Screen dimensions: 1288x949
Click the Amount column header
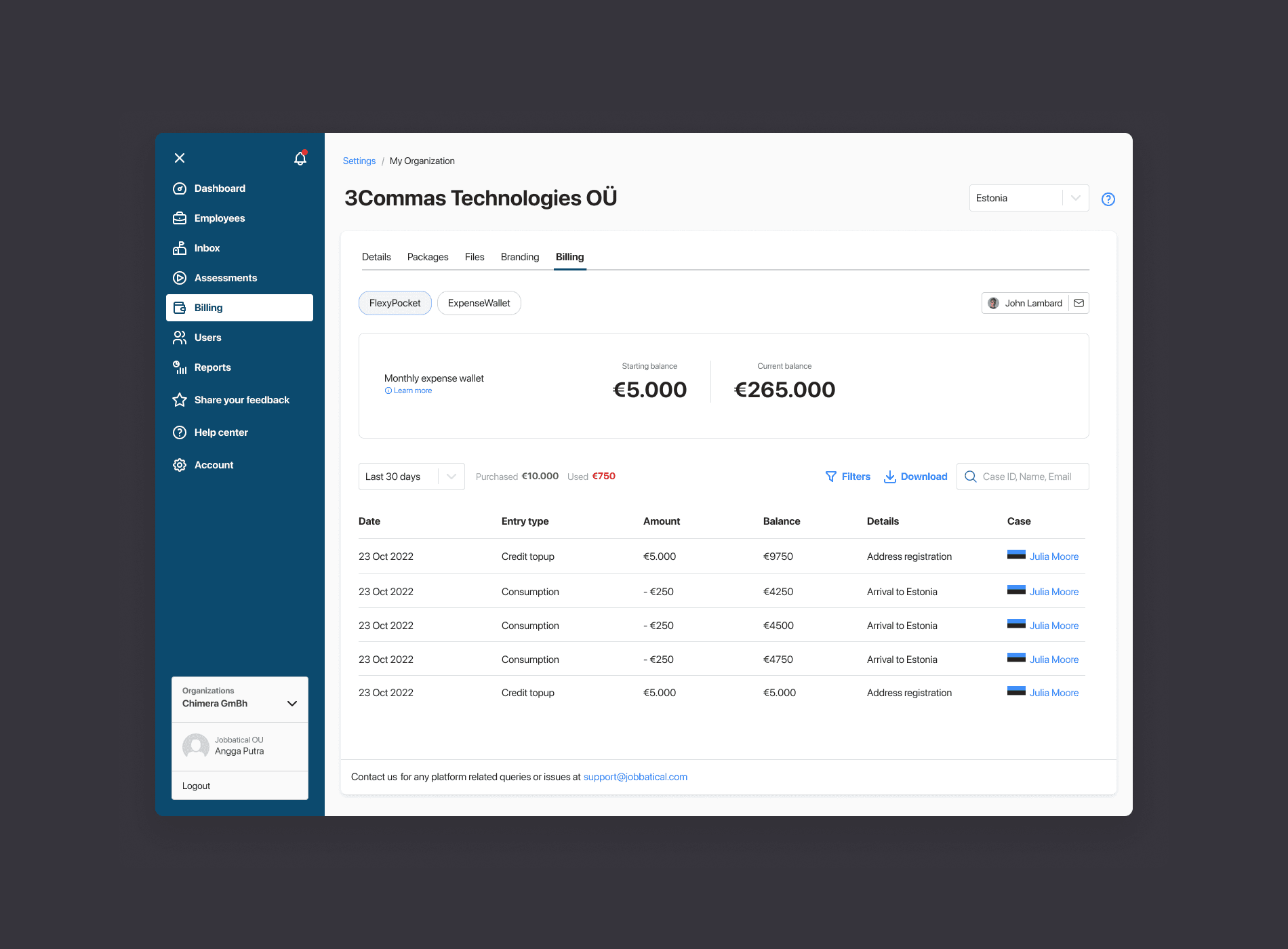(x=662, y=521)
